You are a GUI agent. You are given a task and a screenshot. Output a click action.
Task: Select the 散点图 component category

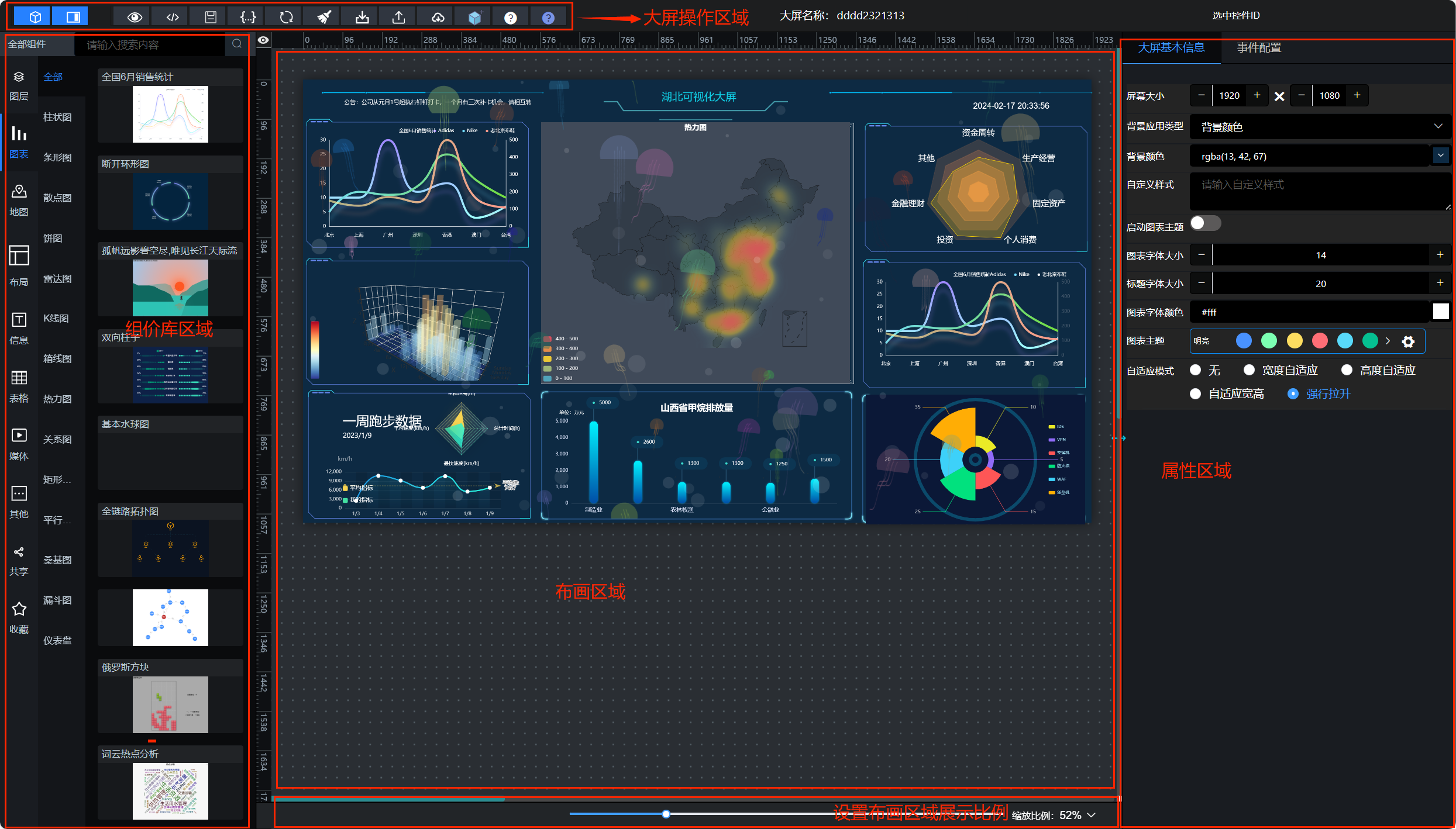point(57,198)
